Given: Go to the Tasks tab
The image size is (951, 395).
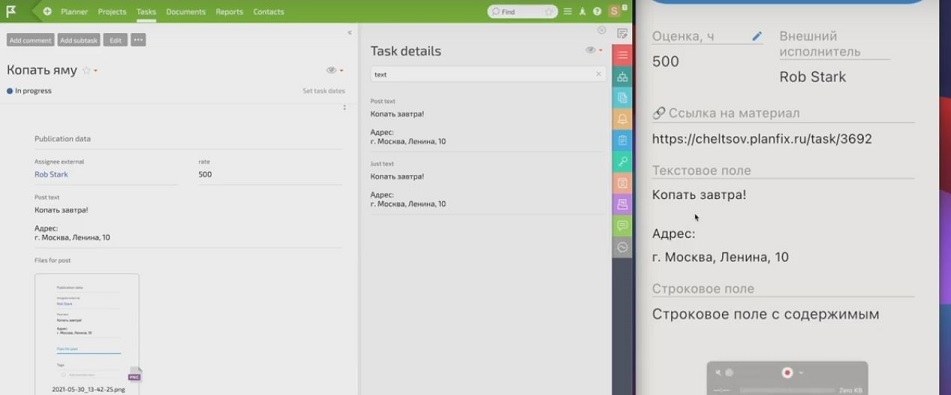Looking at the screenshot, I should 146,12.
